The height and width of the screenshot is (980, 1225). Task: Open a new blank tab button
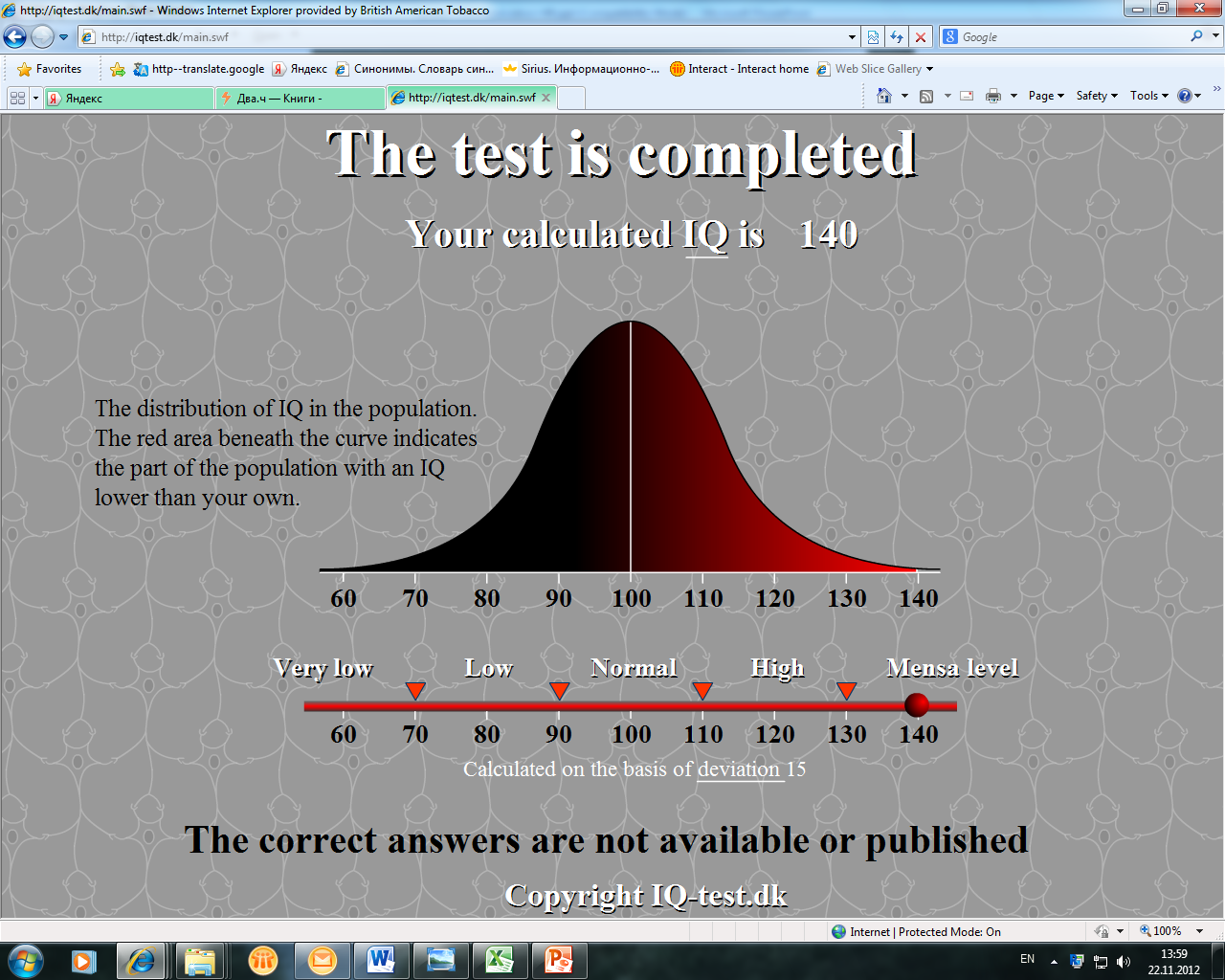570,98
